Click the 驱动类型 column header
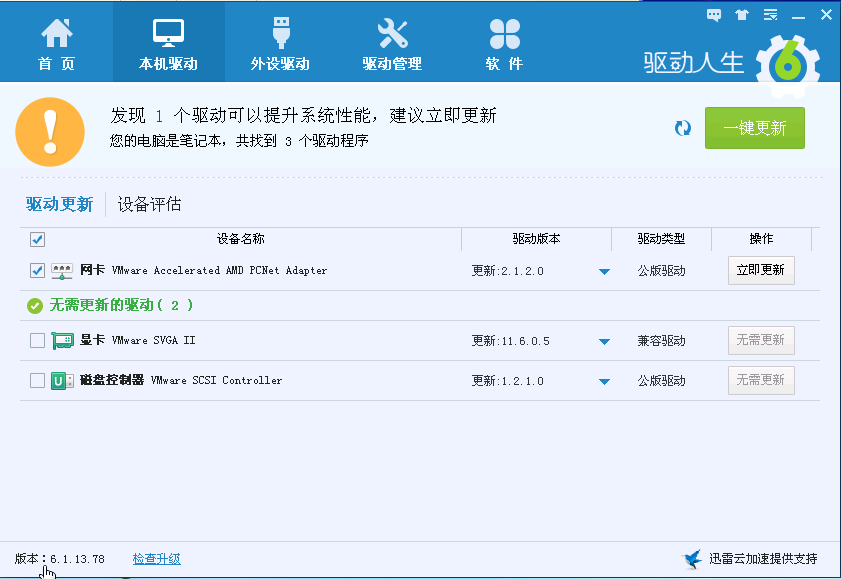Viewport: 841px width, 579px height. tap(661, 239)
